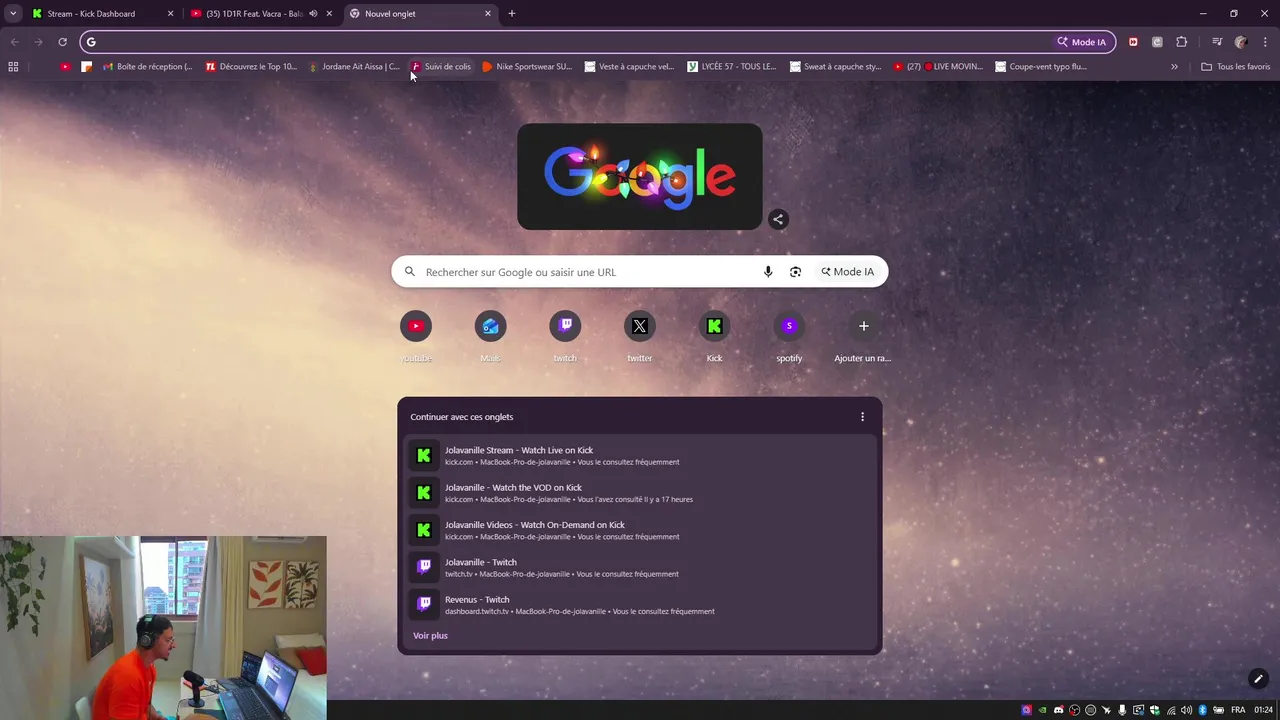Viewport: 1280px width, 720px height.
Task: Click the microphone tray icon
Action: 1123,710
